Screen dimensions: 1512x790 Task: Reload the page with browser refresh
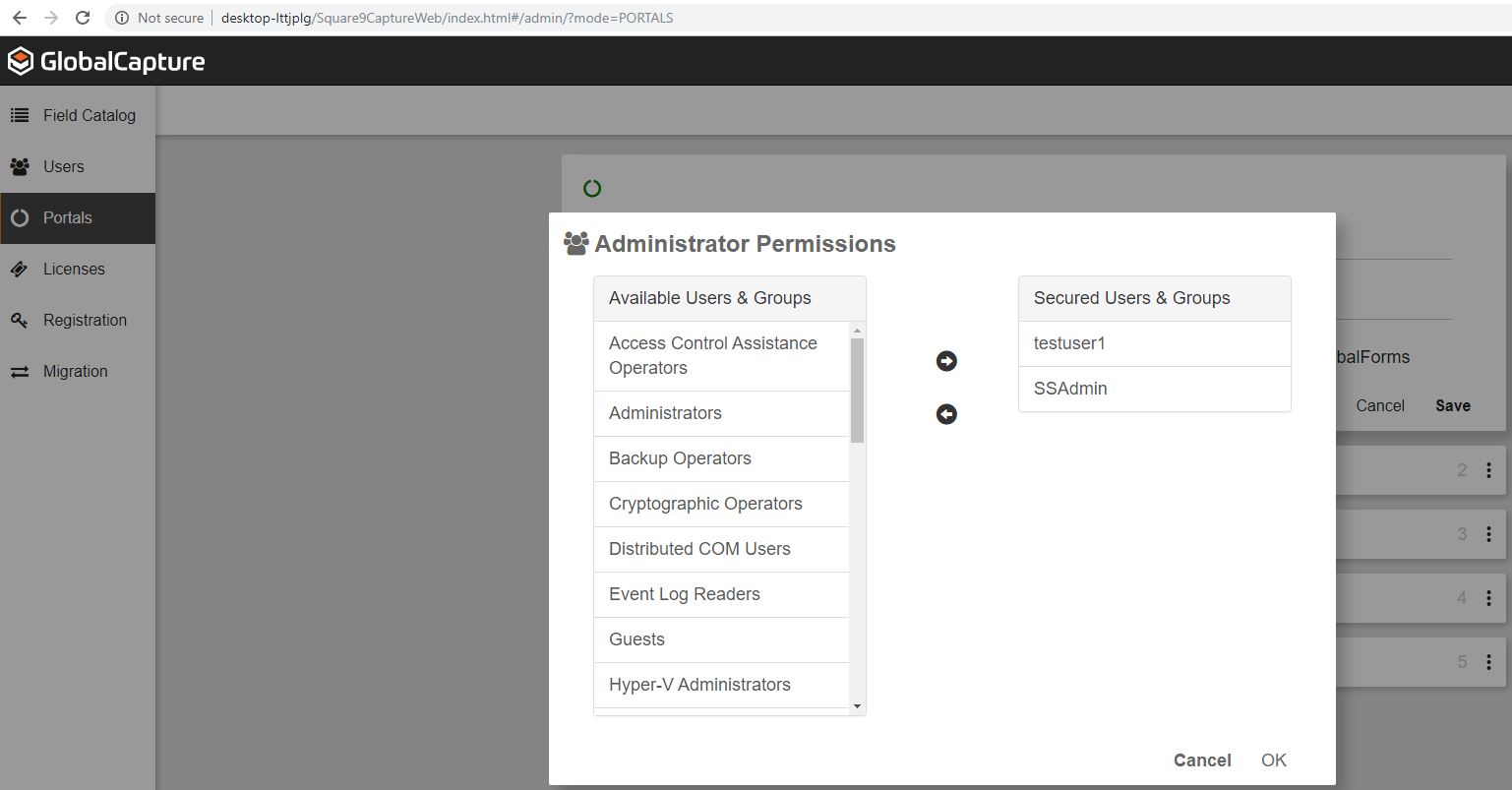pos(83,18)
